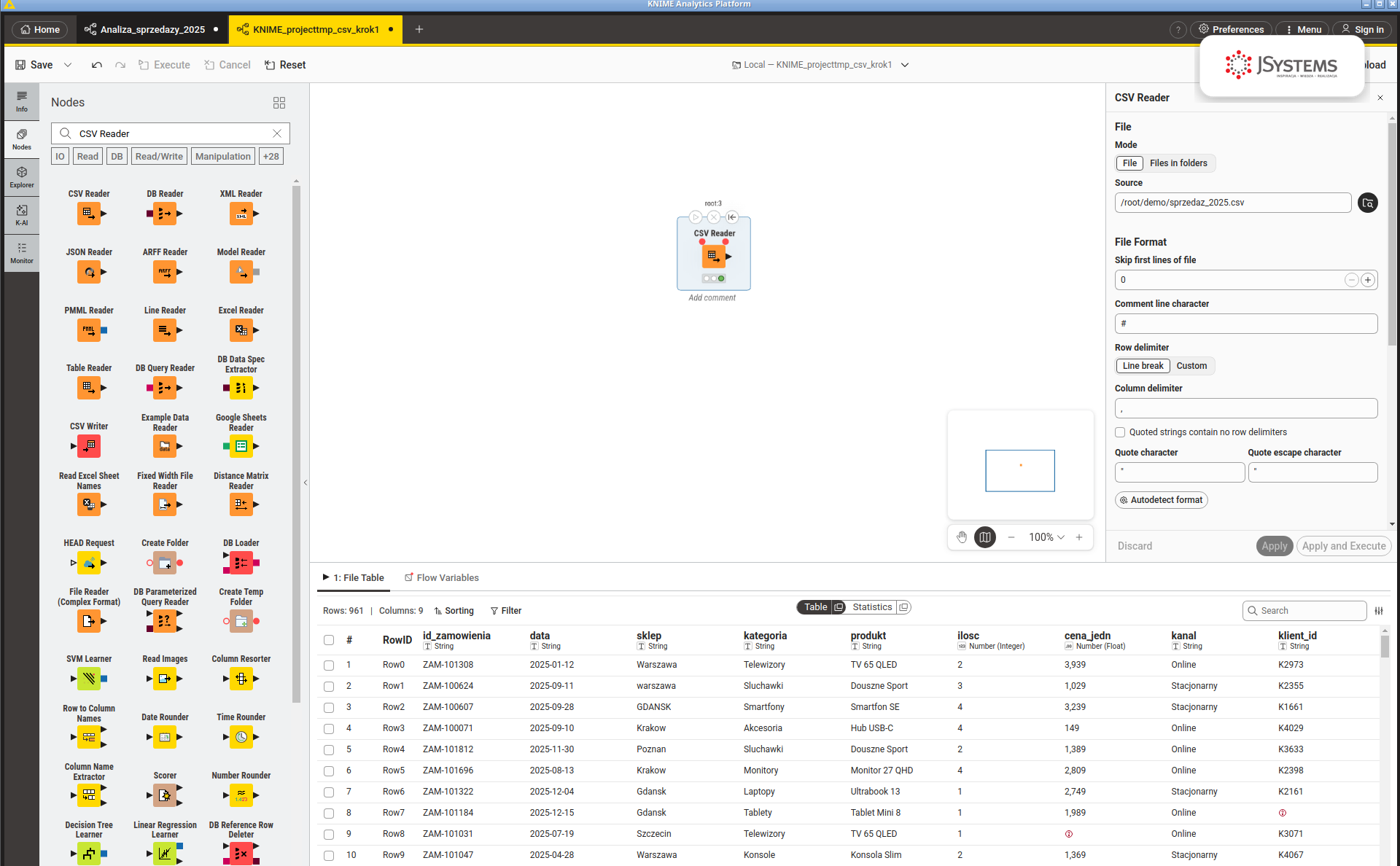Tick the checkbox for Row0
Screen dimensions: 1400x866
coord(329,665)
